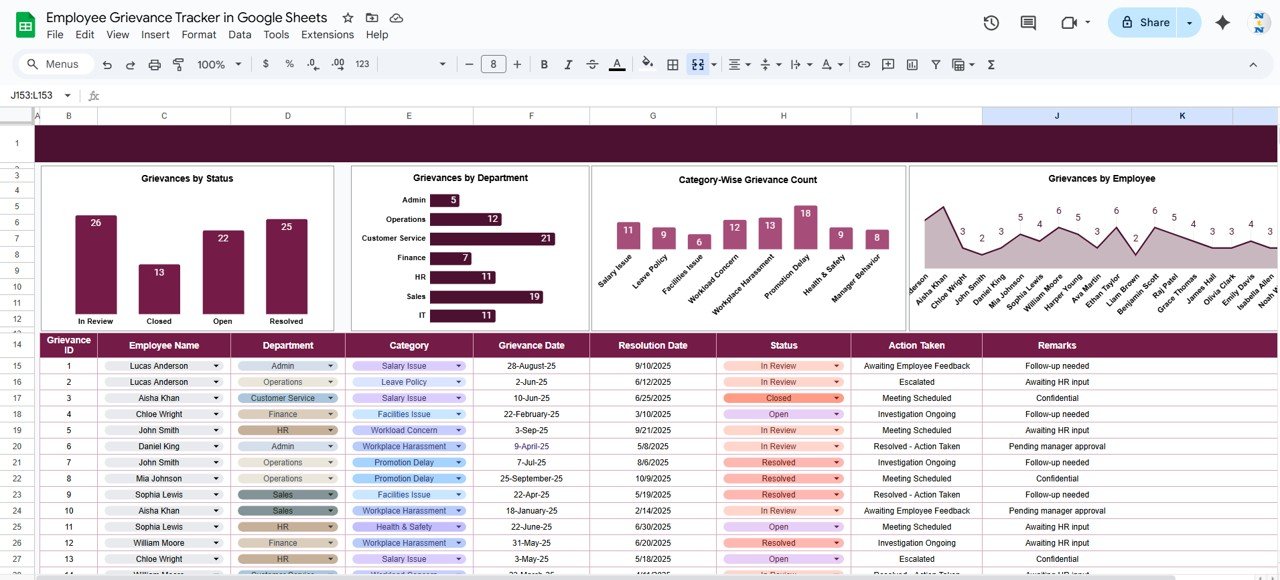Open the Share options dropdown arrow
Viewport: 1280px width, 580px height.
pyautogui.click(x=1189, y=22)
